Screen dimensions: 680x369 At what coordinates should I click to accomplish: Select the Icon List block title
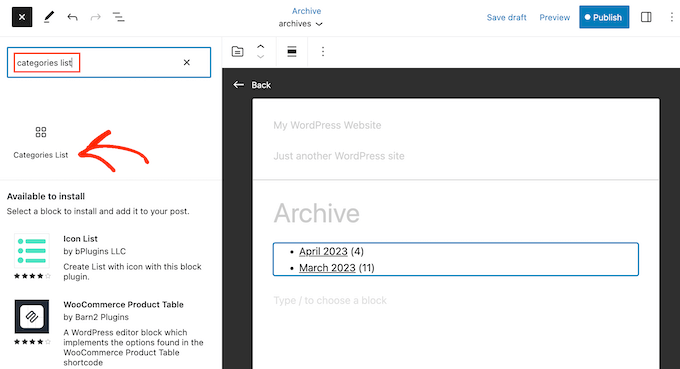coord(80,238)
